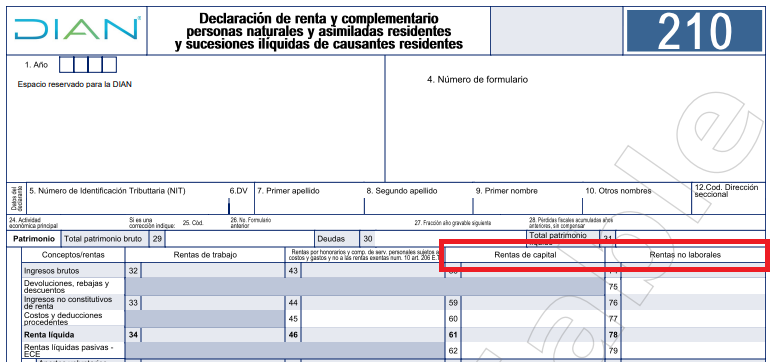
Task: Click the '4. Número de formulario' label
Action: [x=477, y=79]
